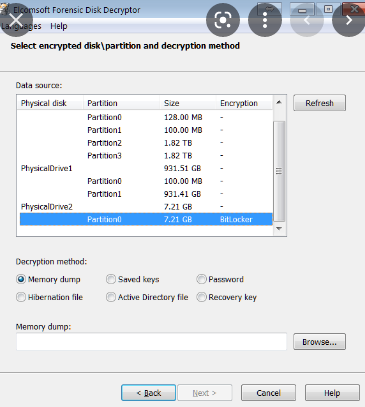Go to the previous image arrow
This screenshot has width=365, height=407.
coord(307,20)
